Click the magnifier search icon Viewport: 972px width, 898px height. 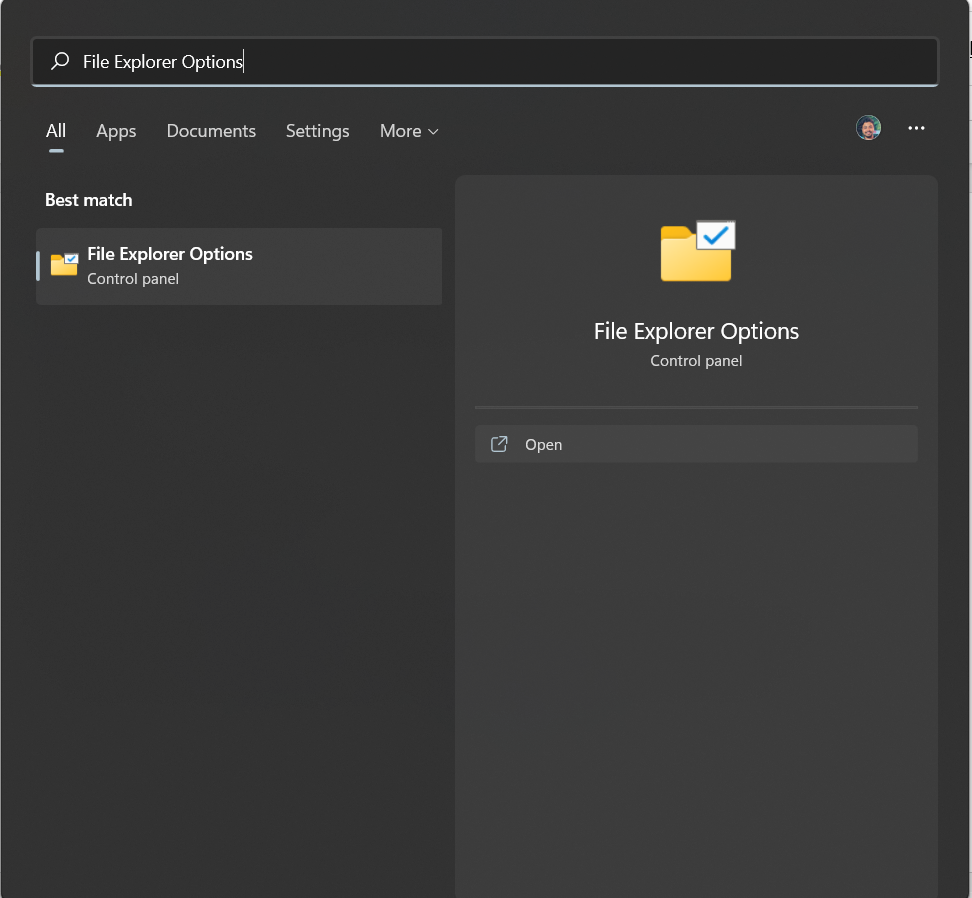(60, 62)
